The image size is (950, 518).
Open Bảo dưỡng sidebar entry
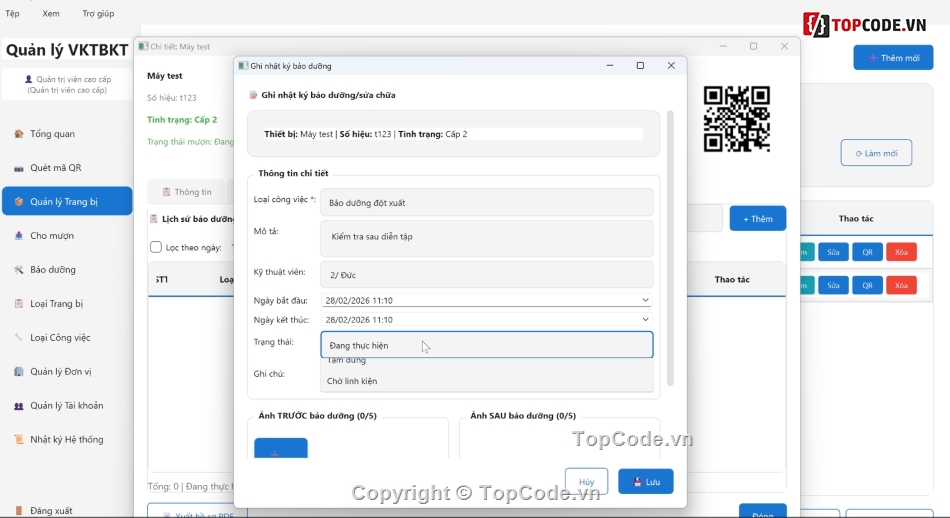(67, 270)
